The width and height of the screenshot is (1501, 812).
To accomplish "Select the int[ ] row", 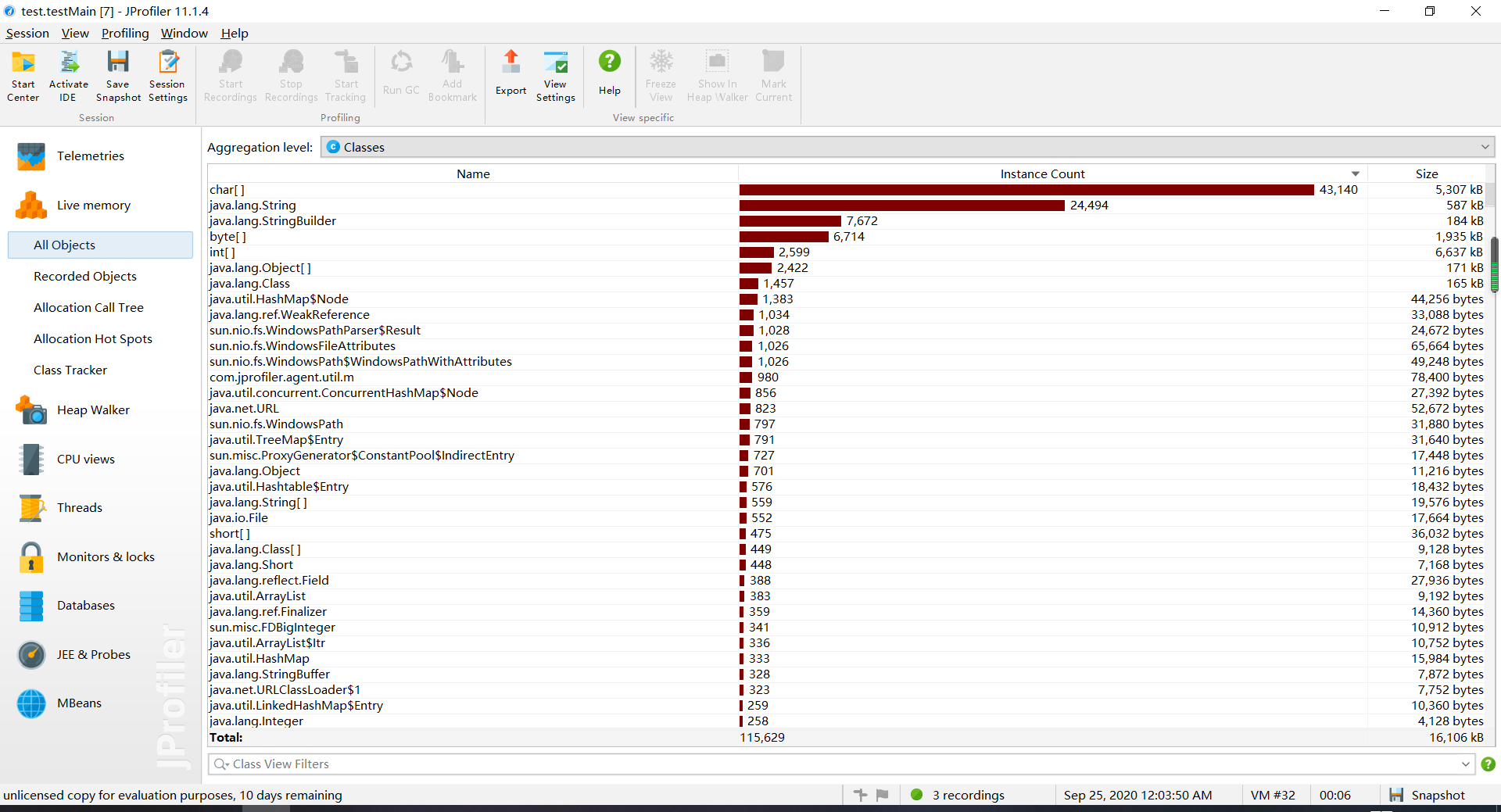I will [846, 252].
